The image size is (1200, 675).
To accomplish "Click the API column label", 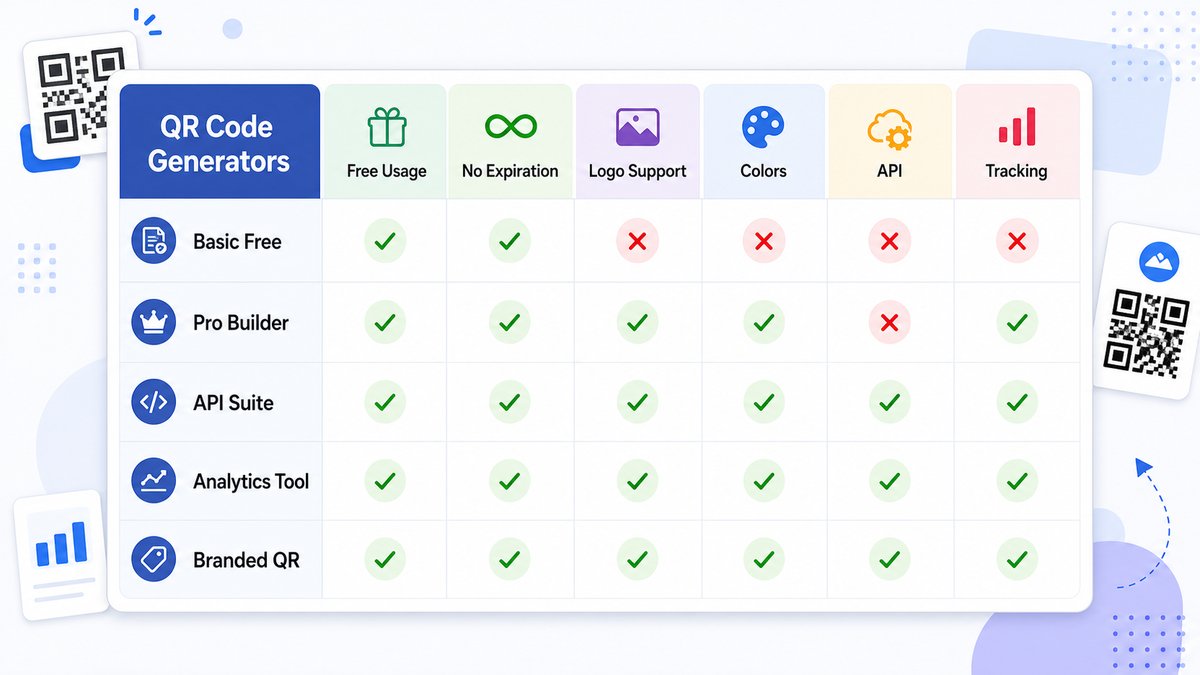I will 889,171.
